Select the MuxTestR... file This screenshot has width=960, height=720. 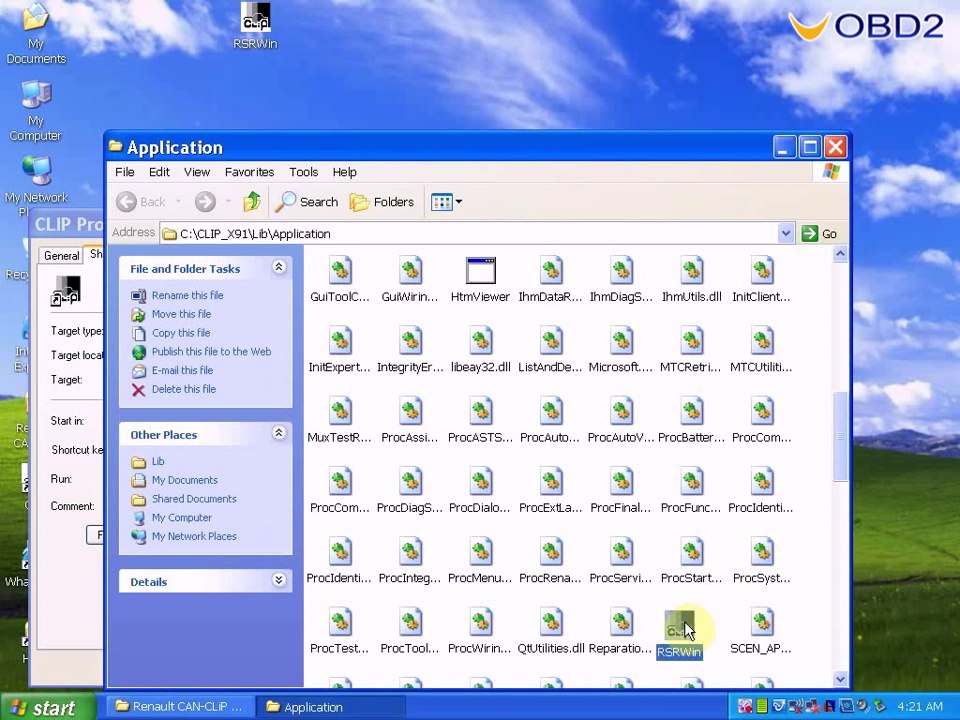(x=339, y=421)
